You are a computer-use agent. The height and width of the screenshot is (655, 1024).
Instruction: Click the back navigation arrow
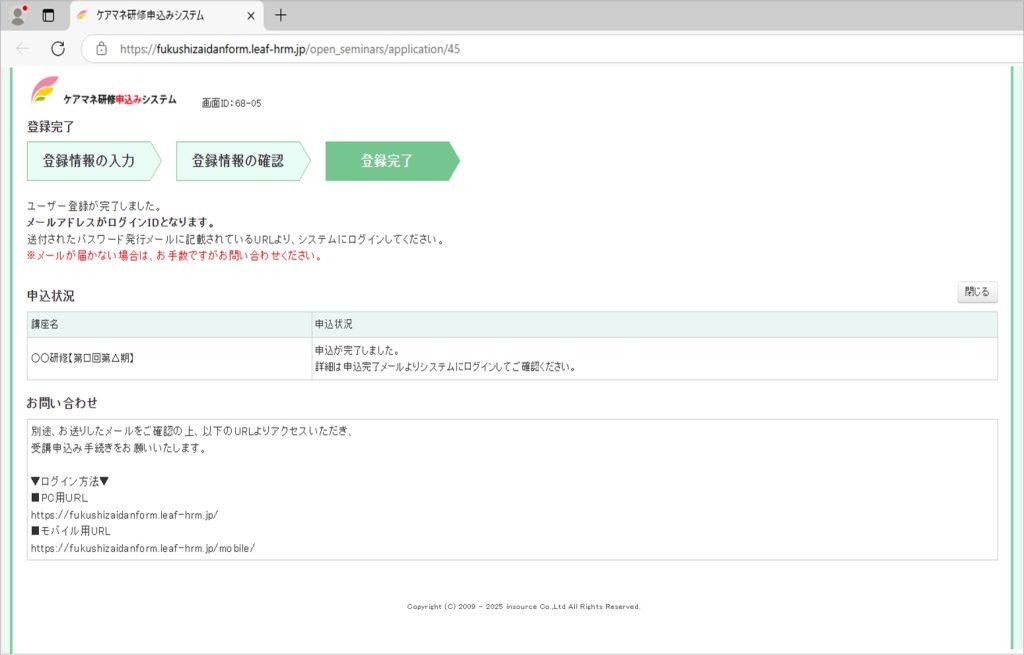click(x=23, y=48)
